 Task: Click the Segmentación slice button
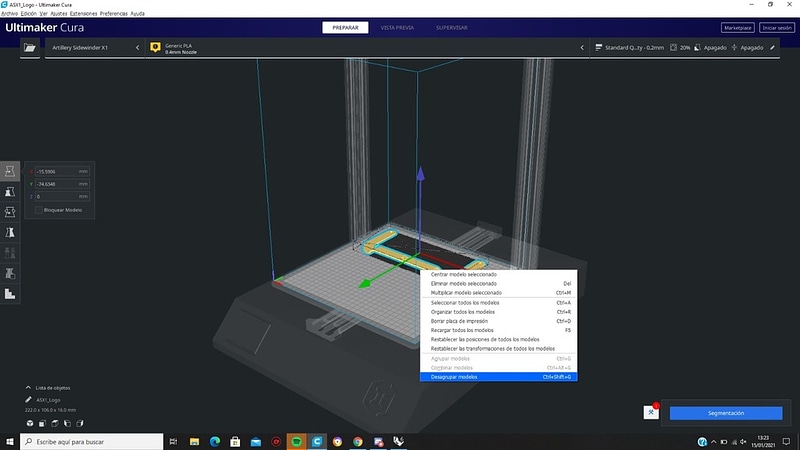click(x=726, y=413)
